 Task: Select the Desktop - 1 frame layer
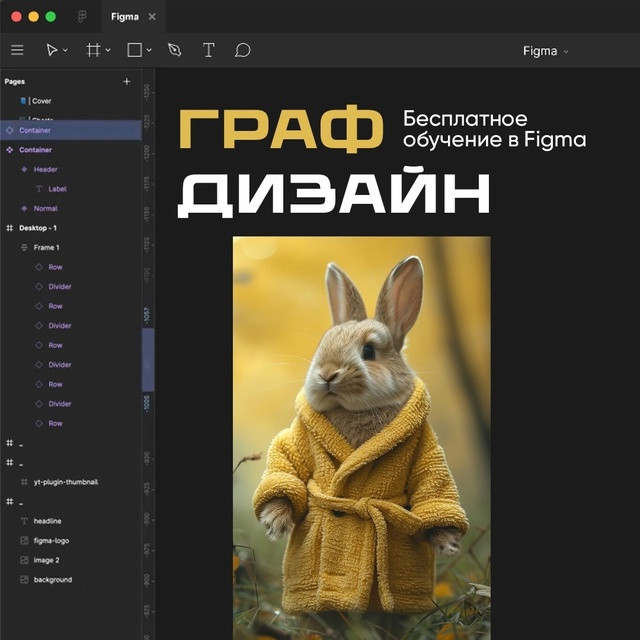[x=39, y=228]
